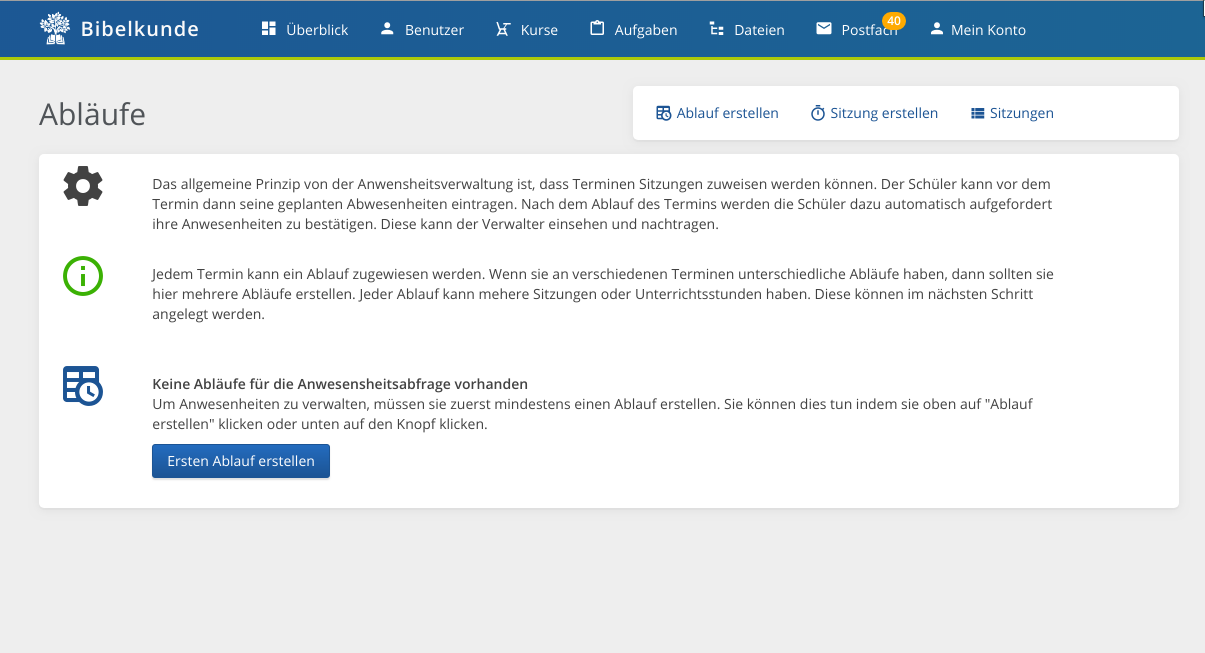
Task: Click the orange 40 notification badge
Action: [x=893, y=20]
